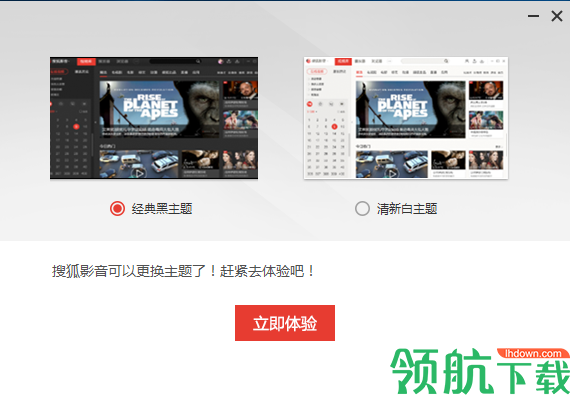Viewport: 570px width, 401px height.
Task: Click the 立即体验 button
Action: pyautogui.click(x=285, y=323)
